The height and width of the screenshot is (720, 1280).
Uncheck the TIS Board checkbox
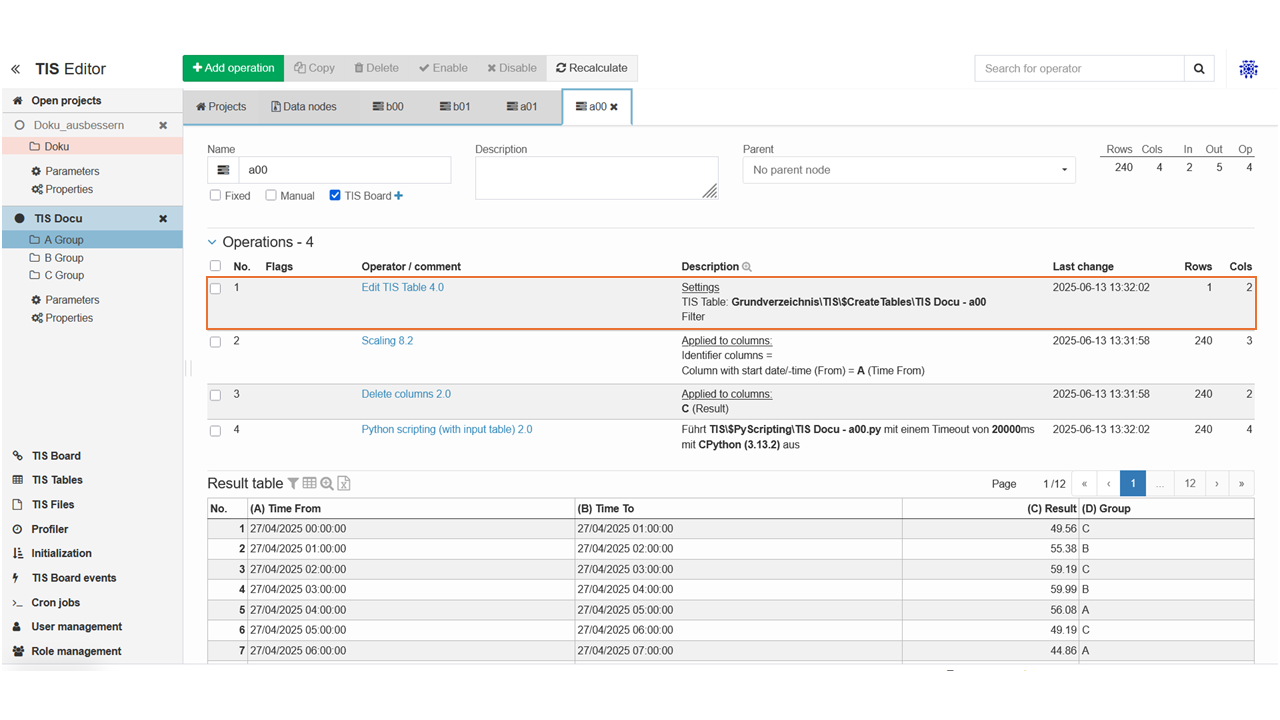coord(335,196)
